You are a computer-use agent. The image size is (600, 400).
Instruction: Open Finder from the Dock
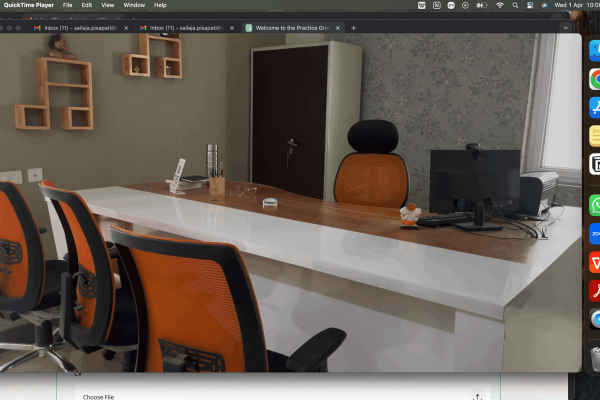(595, 51)
